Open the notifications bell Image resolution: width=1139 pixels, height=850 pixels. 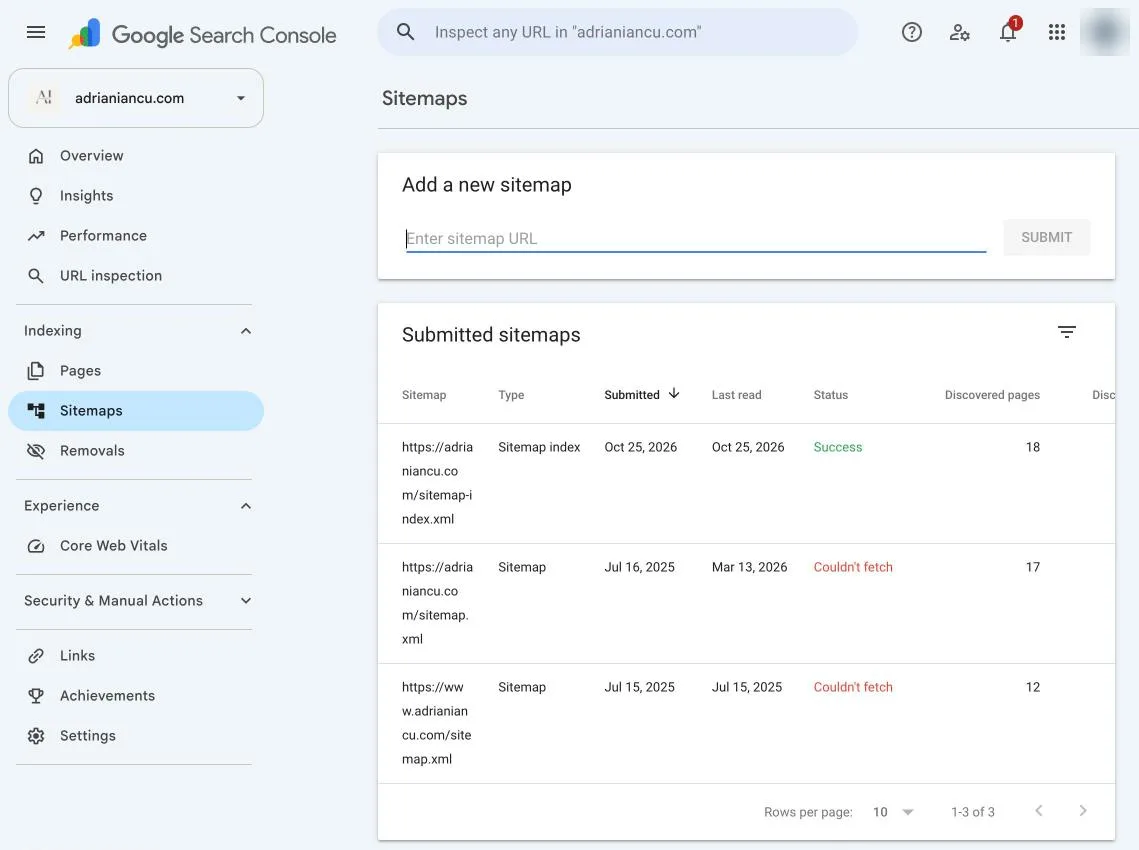tap(1008, 31)
